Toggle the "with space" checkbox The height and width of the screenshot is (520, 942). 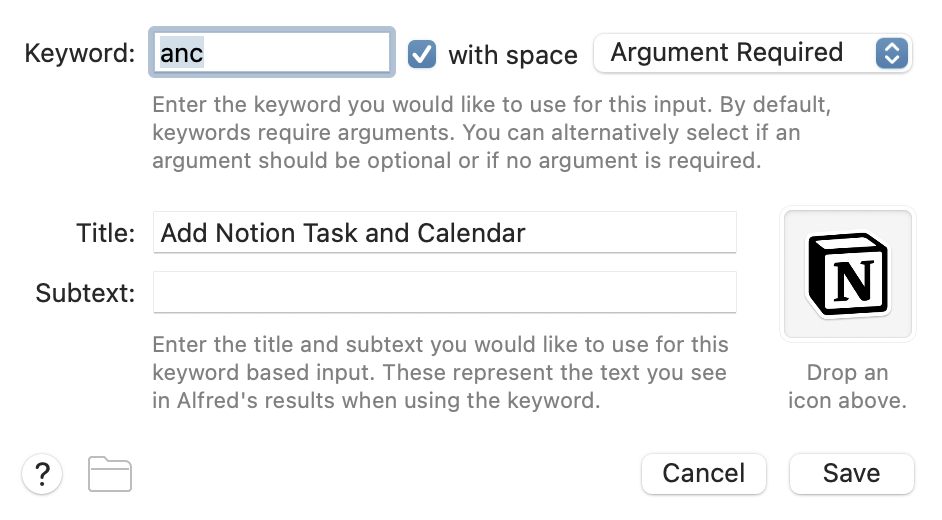(x=422, y=54)
